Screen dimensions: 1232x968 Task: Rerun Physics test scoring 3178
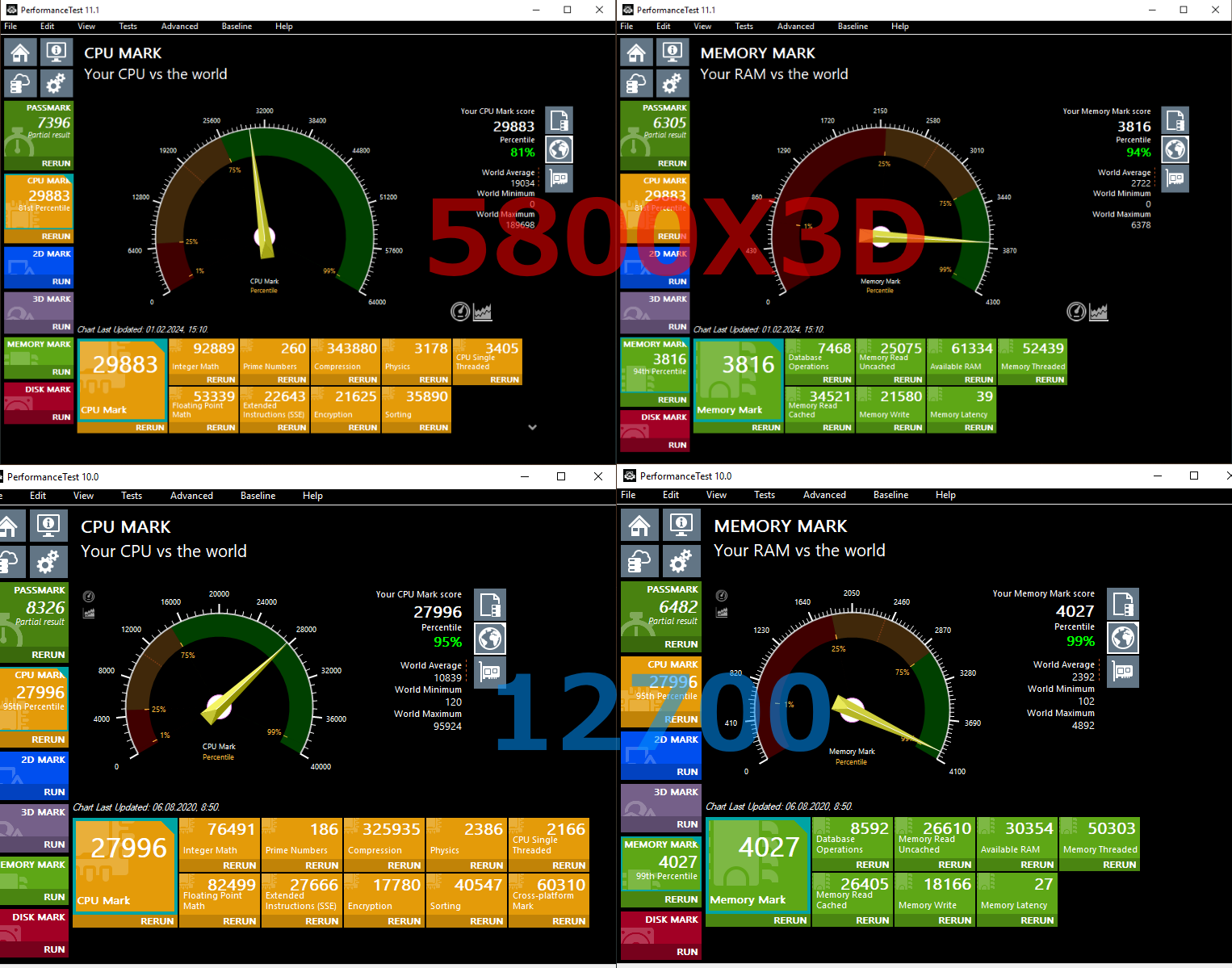pyautogui.click(x=434, y=379)
